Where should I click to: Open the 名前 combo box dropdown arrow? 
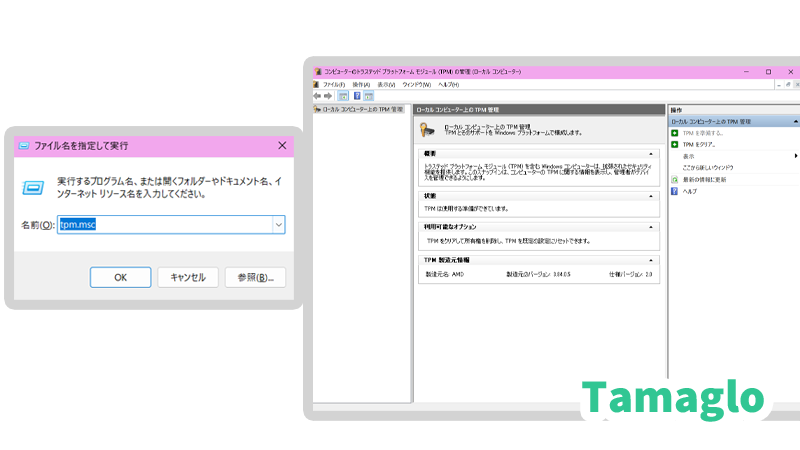(x=278, y=225)
